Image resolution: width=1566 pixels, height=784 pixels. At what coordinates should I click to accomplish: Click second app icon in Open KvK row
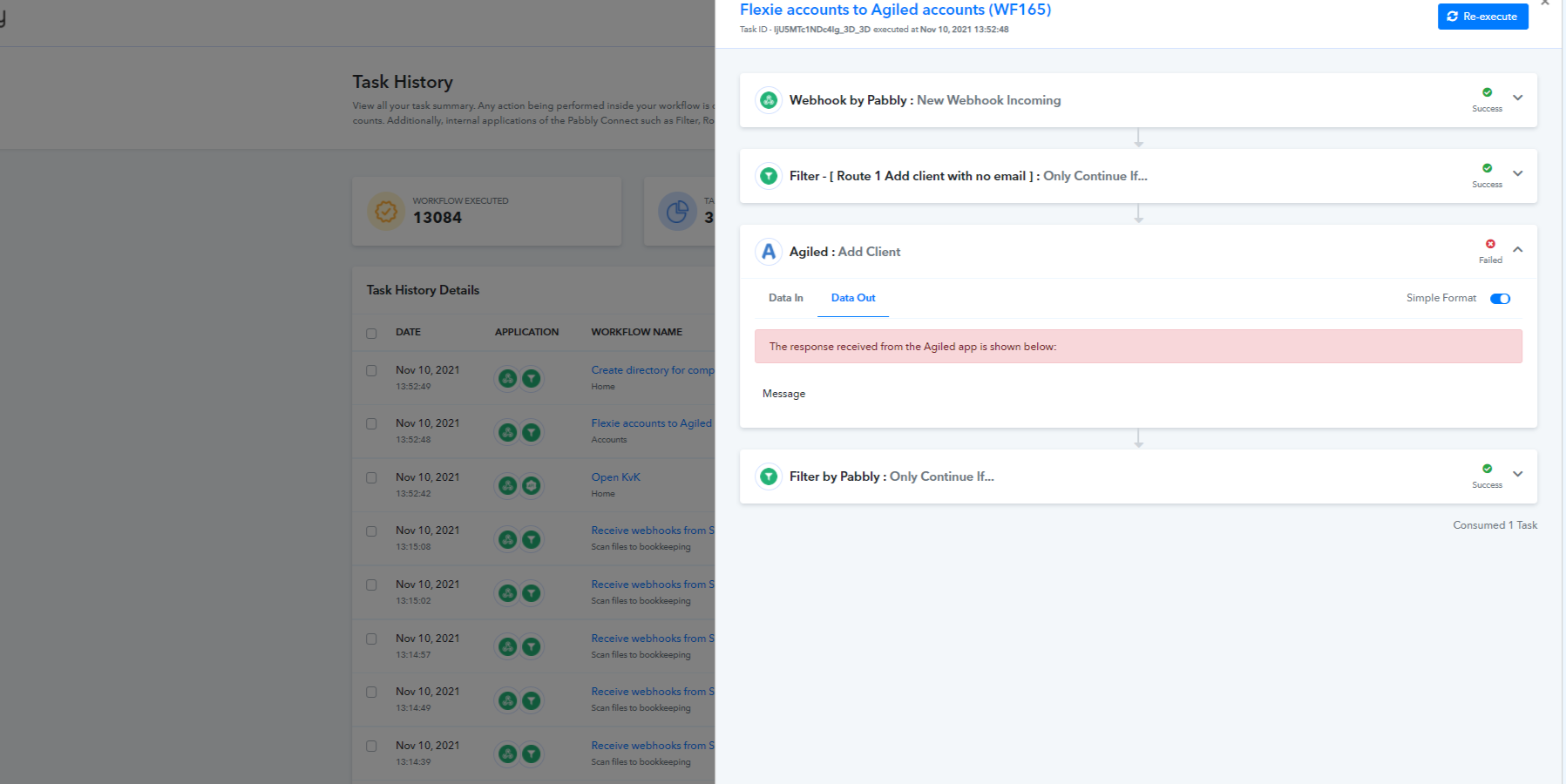point(531,486)
